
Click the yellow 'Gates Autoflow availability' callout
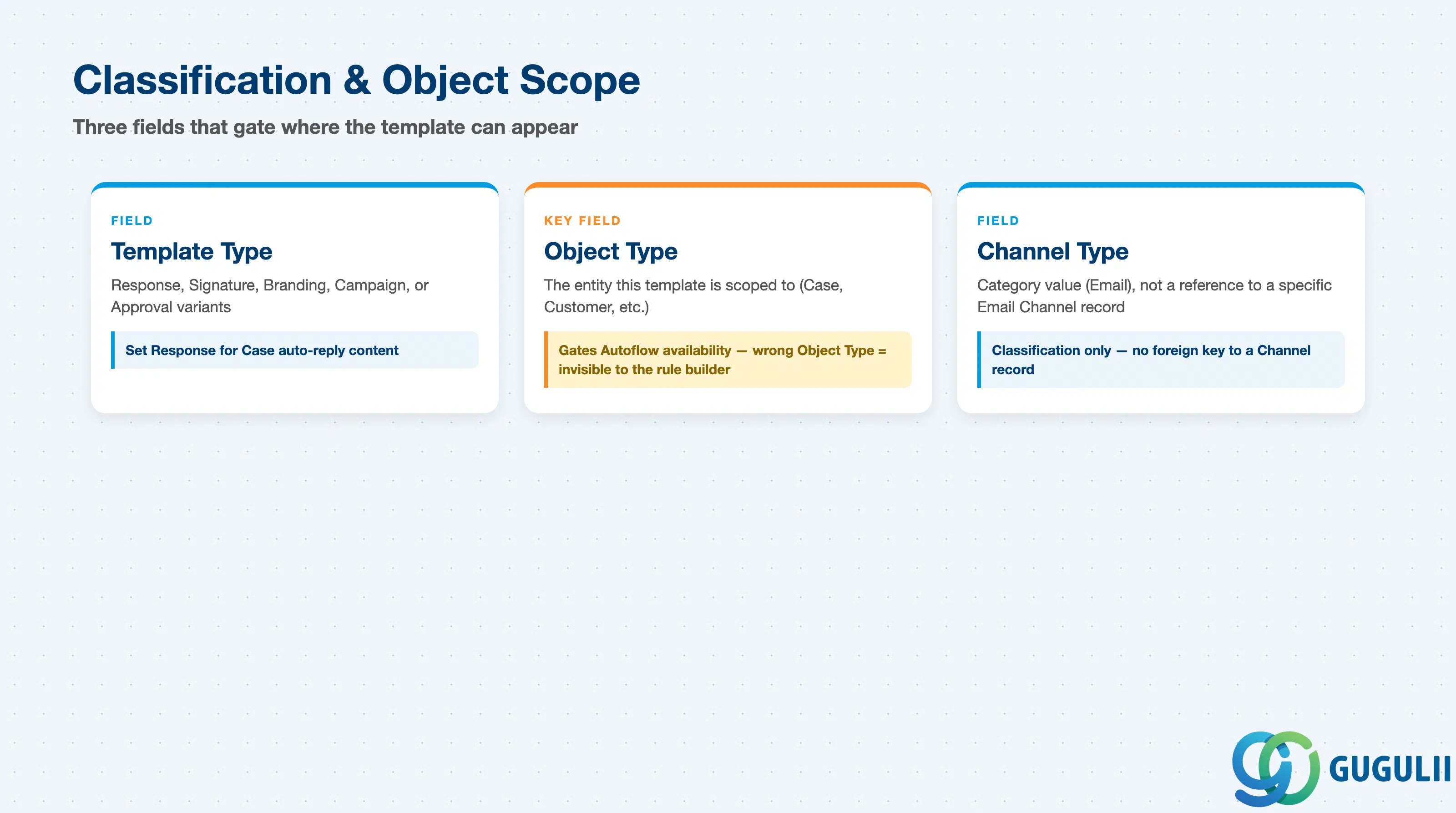728,360
